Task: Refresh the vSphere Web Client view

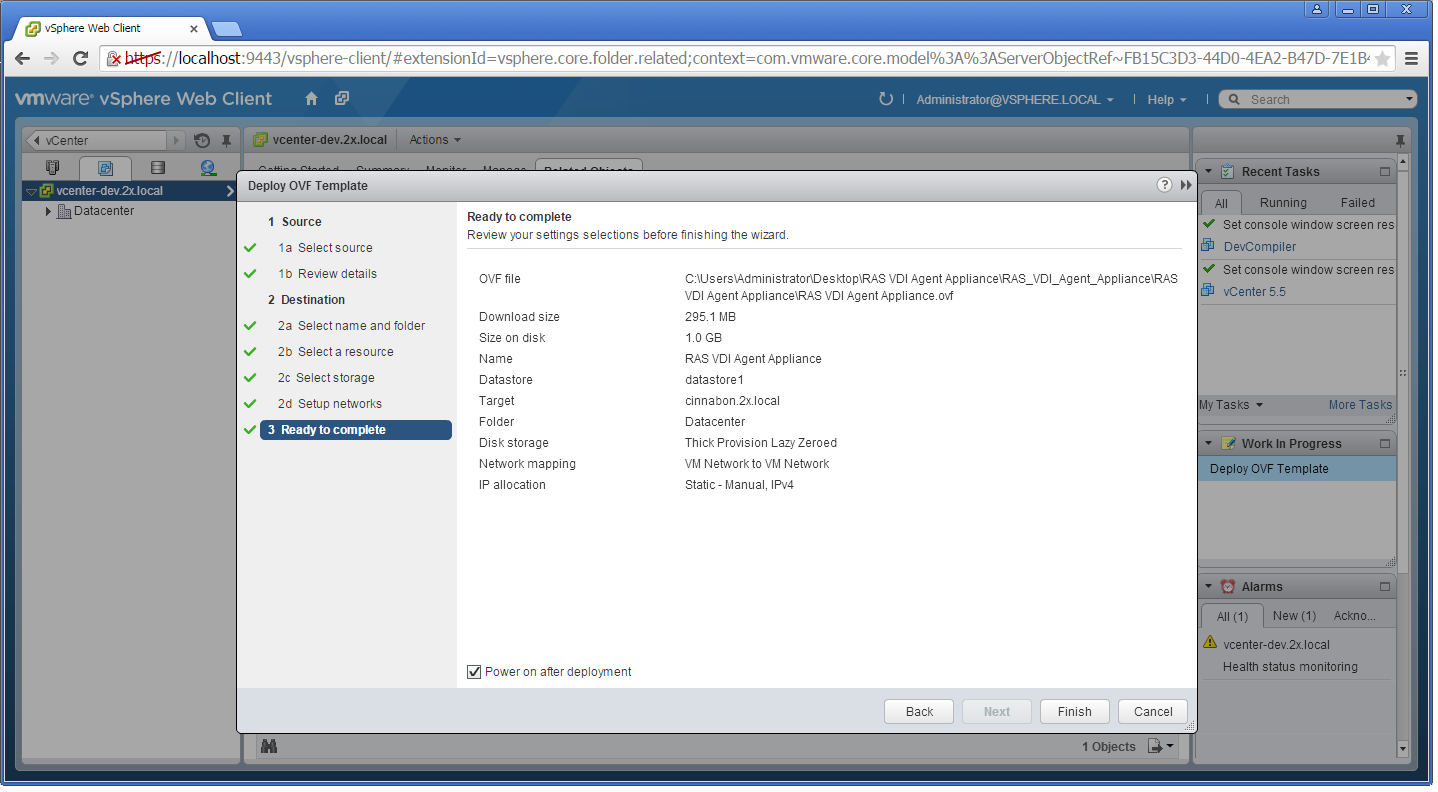Action: click(885, 99)
